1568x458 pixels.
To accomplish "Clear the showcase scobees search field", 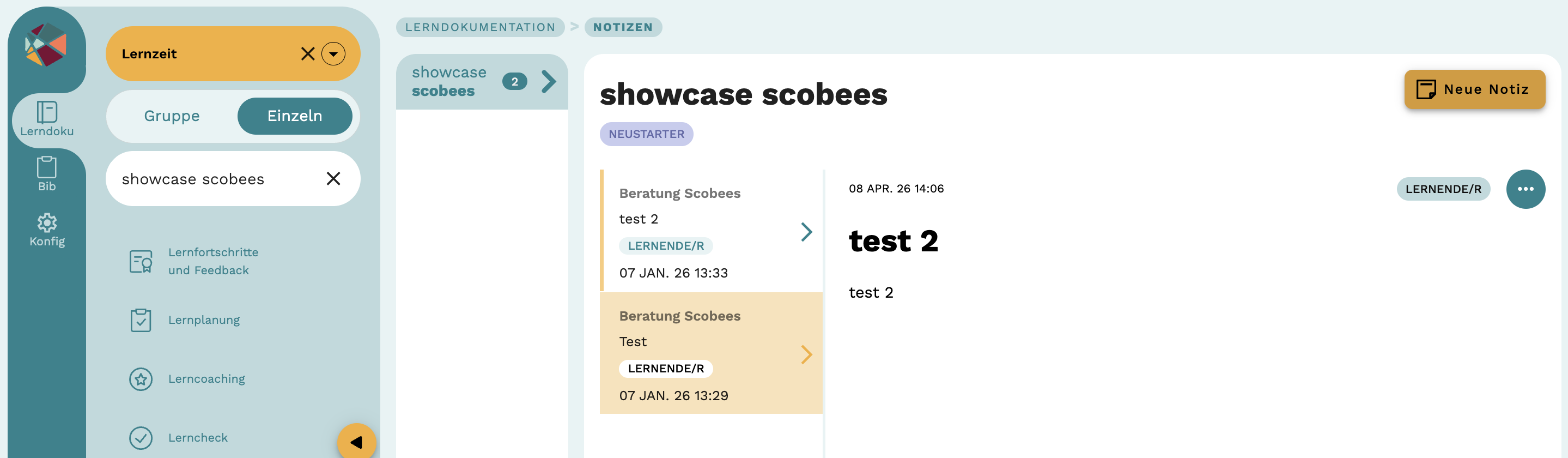I will coord(333,178).
